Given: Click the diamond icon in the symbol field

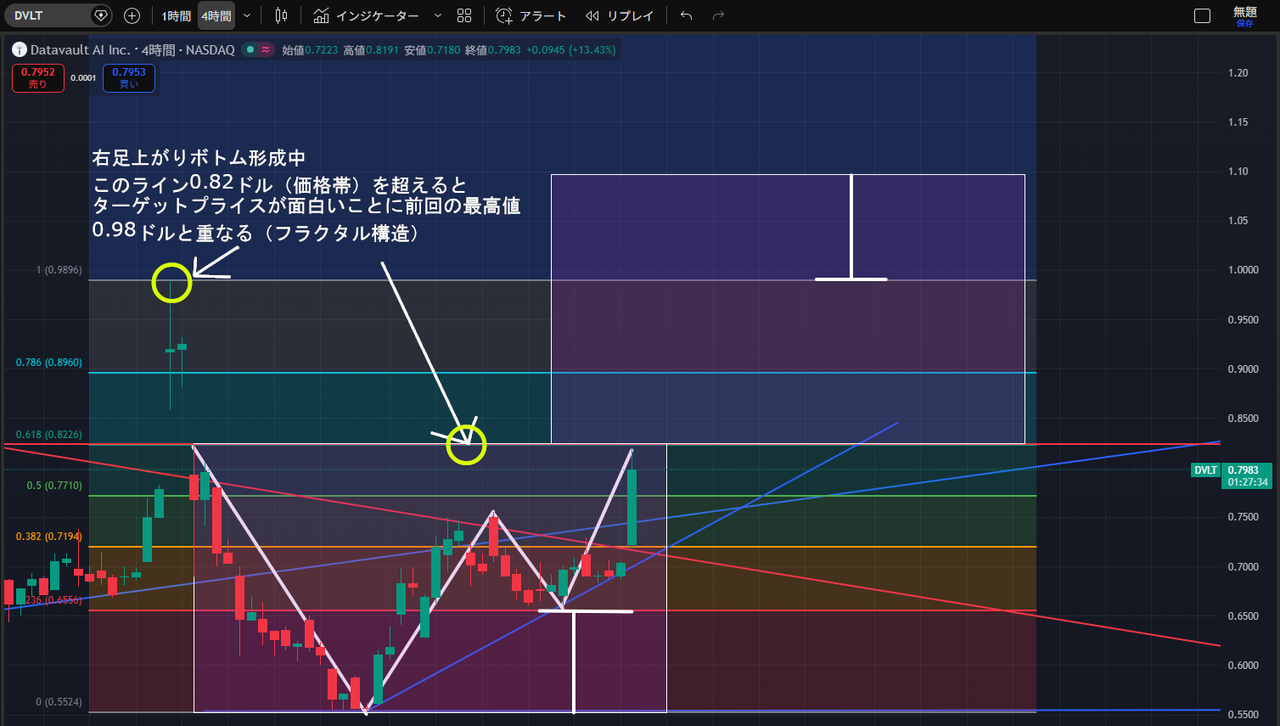Looking at the screenshot, I should tap(99, 15).
